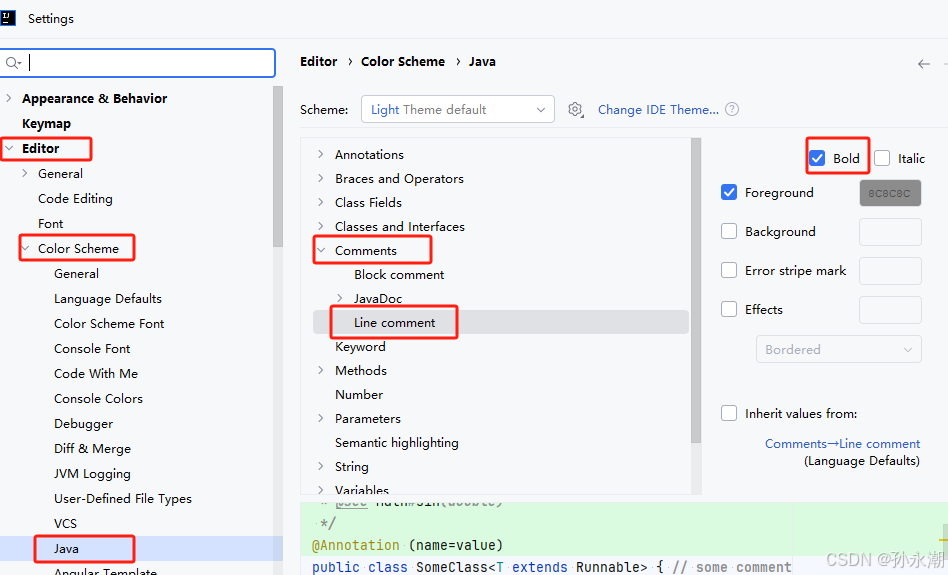Image resolution: width=948 pixels, height=575 pixels.
Task: Expand the JavaDoc chevron
Action: tap(339, 298)
